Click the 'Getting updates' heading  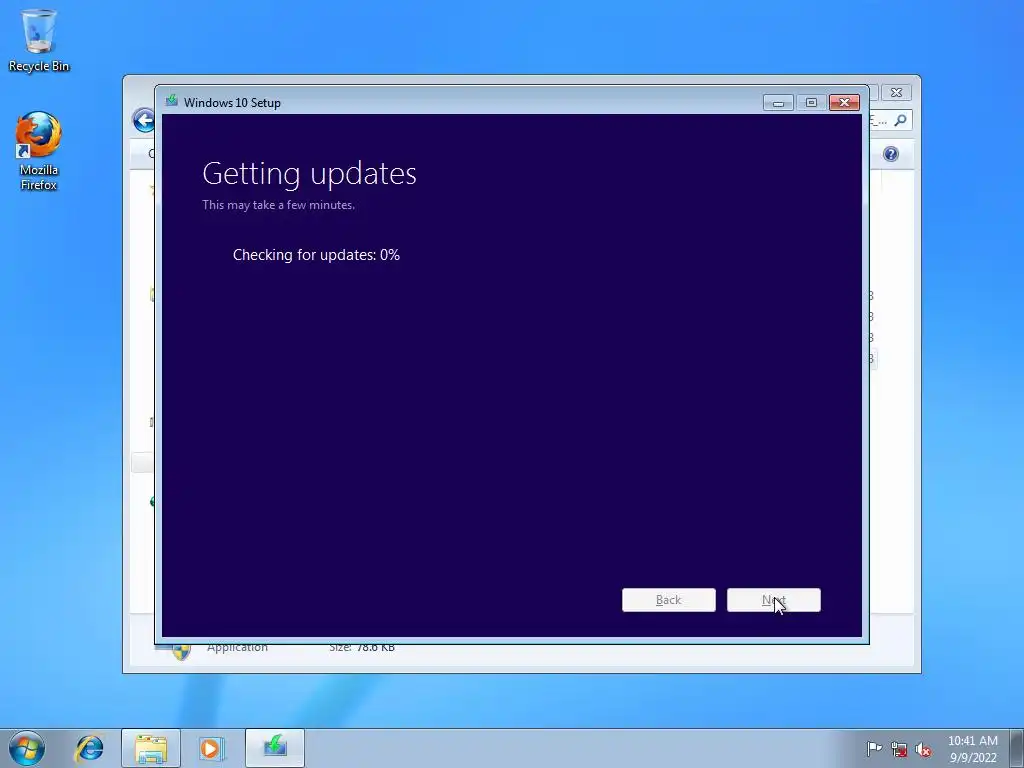pos(309,173)
